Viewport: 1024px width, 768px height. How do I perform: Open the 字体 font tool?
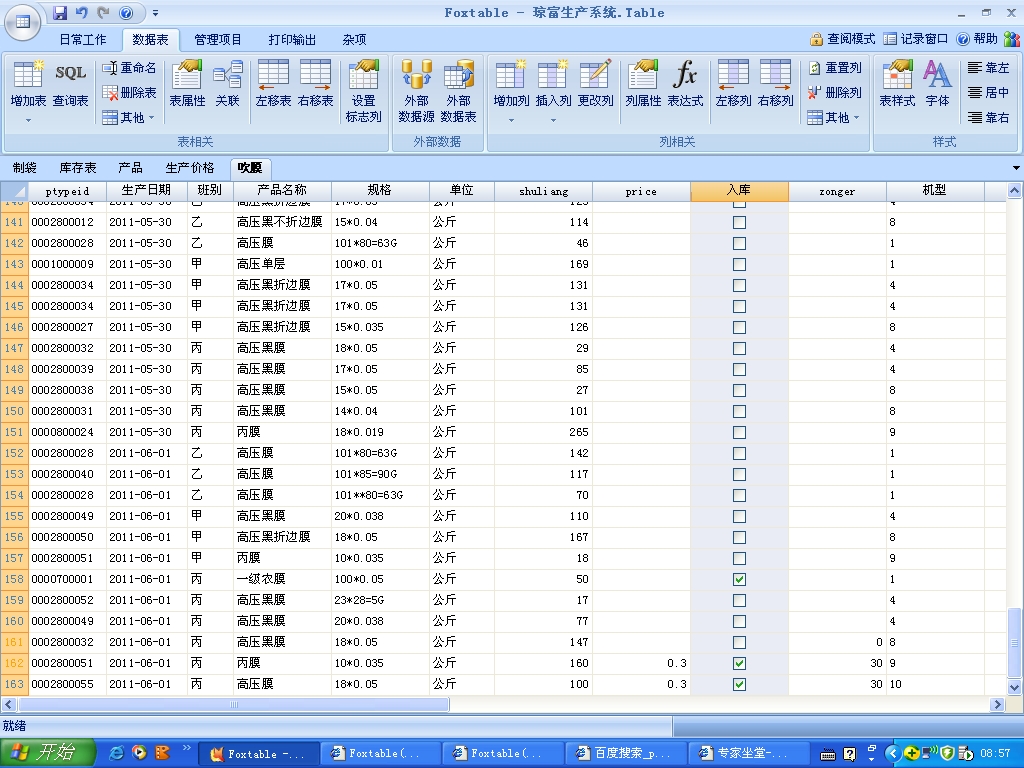(x=937, y=84)
